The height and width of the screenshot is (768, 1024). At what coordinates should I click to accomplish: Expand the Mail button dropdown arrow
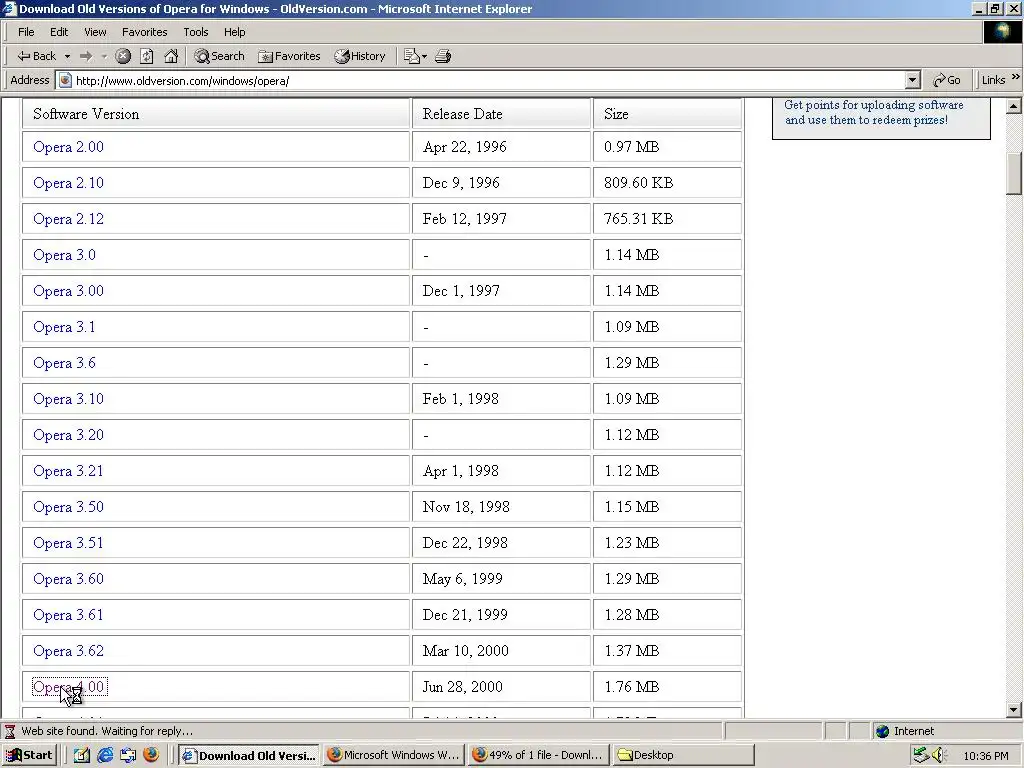point(424,57)
